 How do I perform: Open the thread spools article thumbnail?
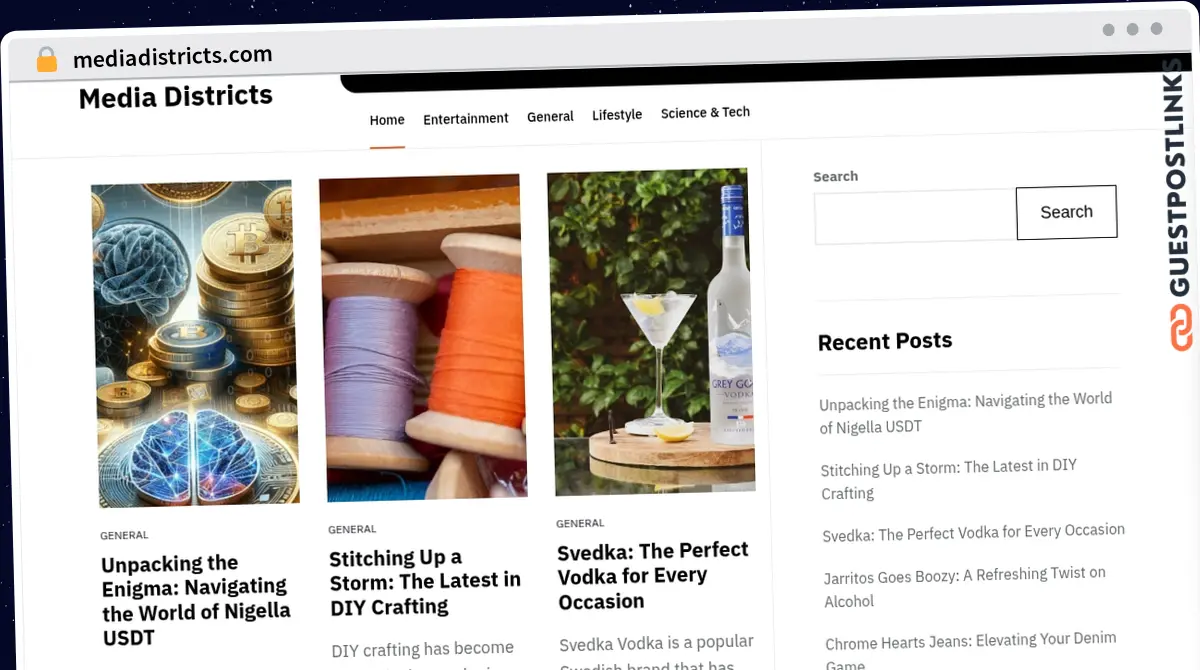click(423, 338)
